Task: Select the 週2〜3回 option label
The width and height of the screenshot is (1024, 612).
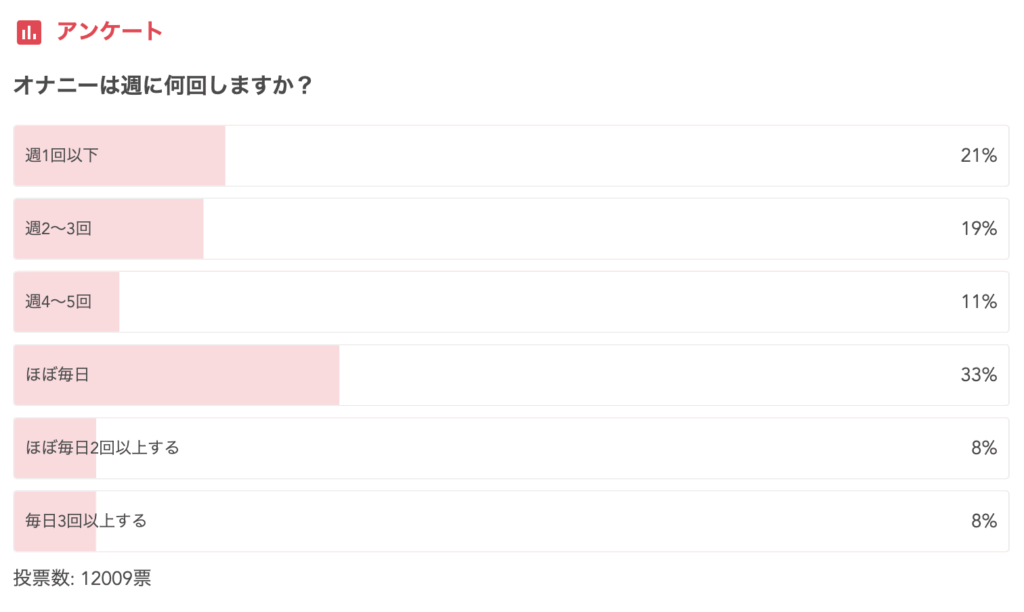Action: (59, 228)
